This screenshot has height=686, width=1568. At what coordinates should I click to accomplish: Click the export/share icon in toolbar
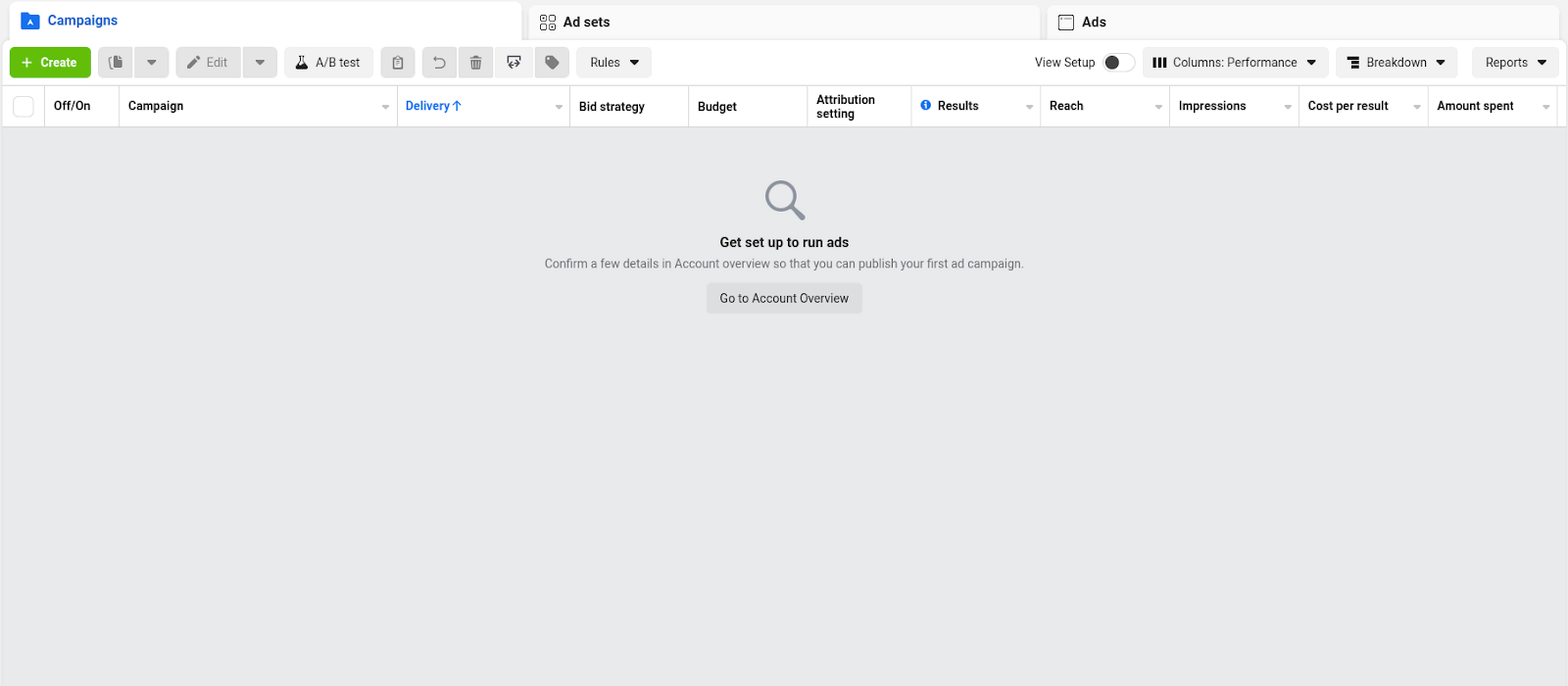tap(514, 63)
